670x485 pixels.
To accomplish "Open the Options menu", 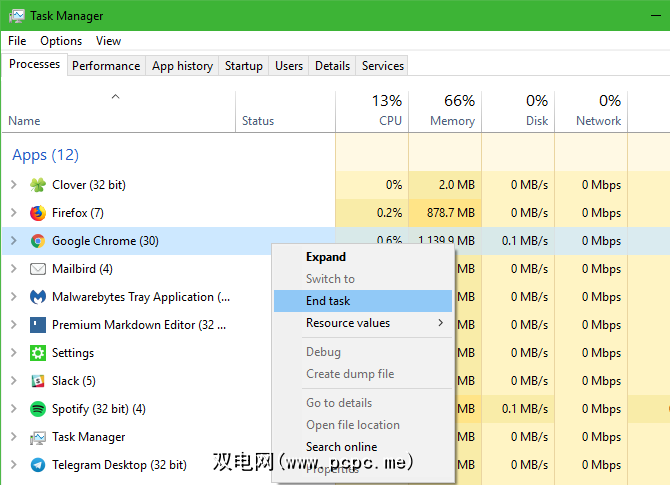I will 61,41.
